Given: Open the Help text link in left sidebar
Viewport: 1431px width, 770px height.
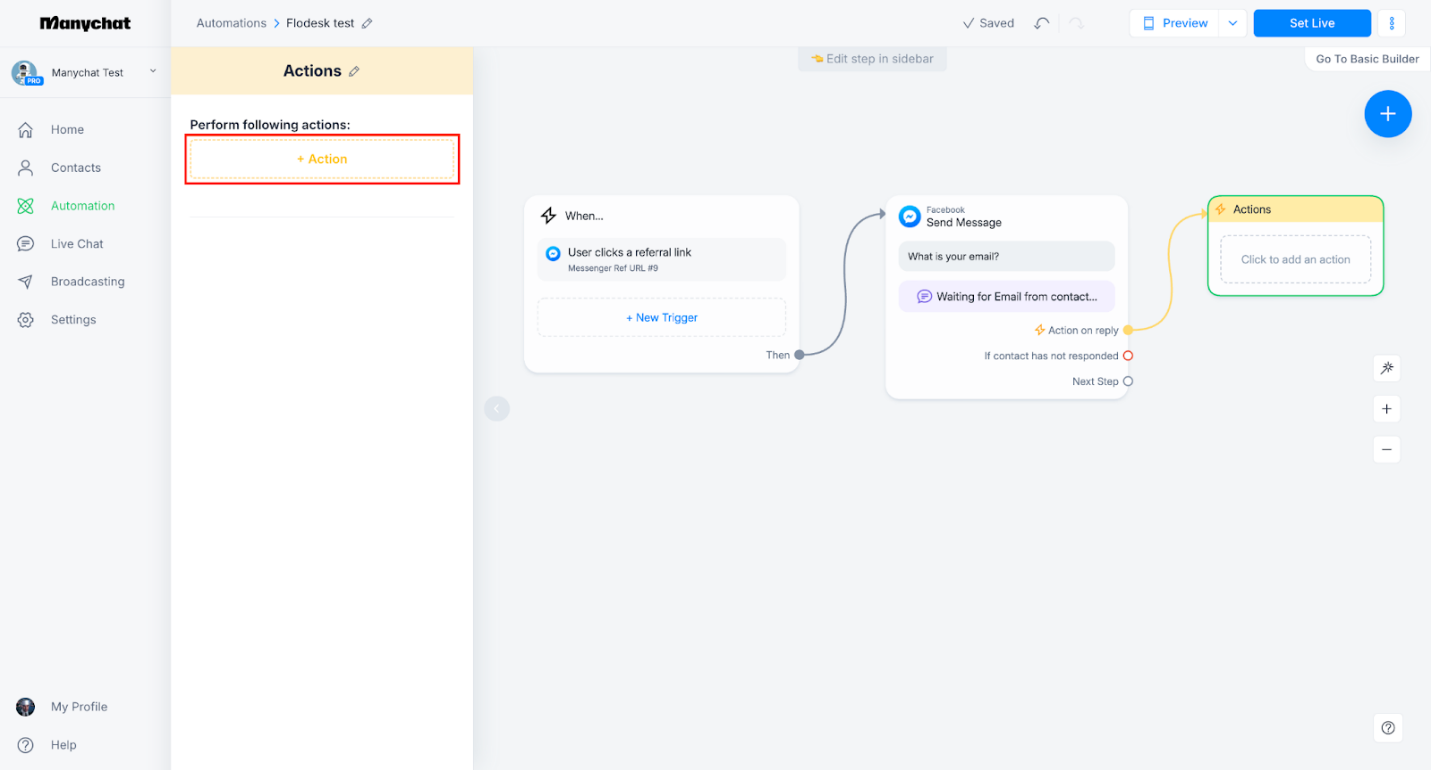Looking at the screenshot, I should coord(64,745).
